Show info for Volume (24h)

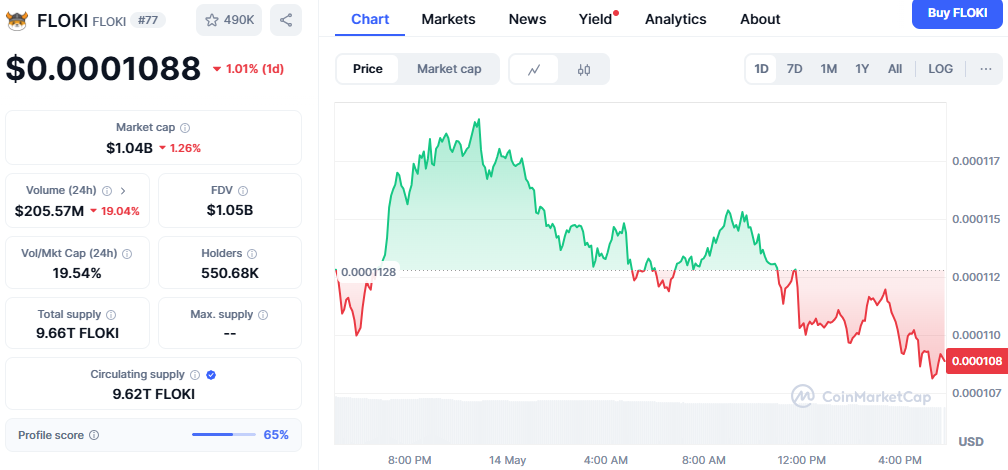click(x=107, y=191)
